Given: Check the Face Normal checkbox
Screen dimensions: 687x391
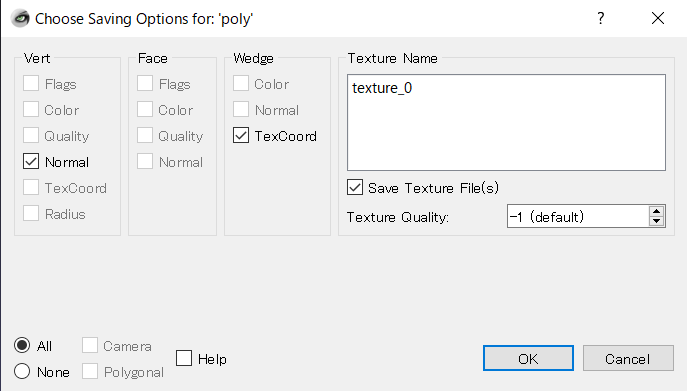Looking at the screenshot, I should (145, 162).
